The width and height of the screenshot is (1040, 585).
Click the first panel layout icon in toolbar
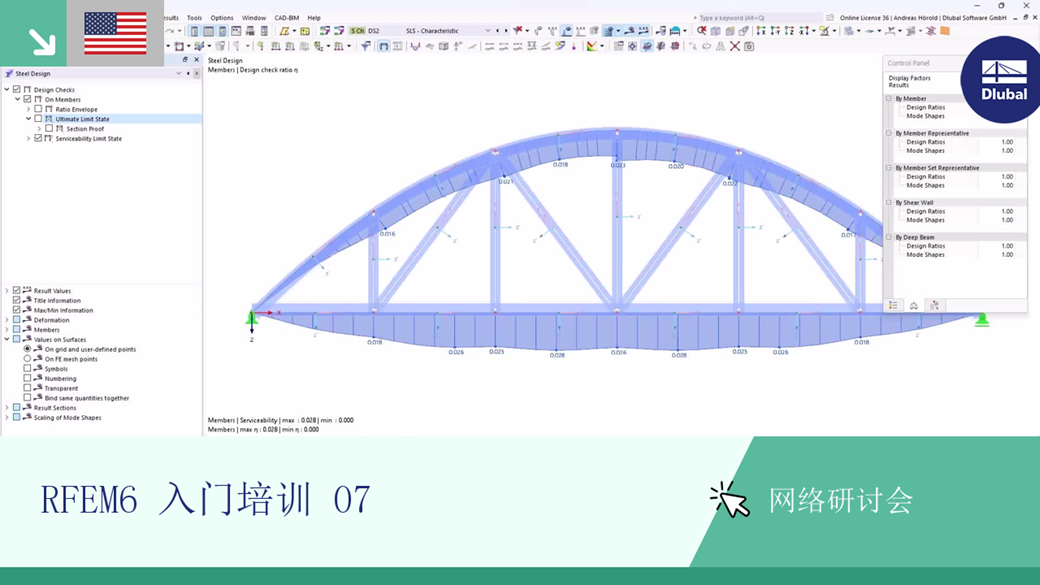point(194,31)
